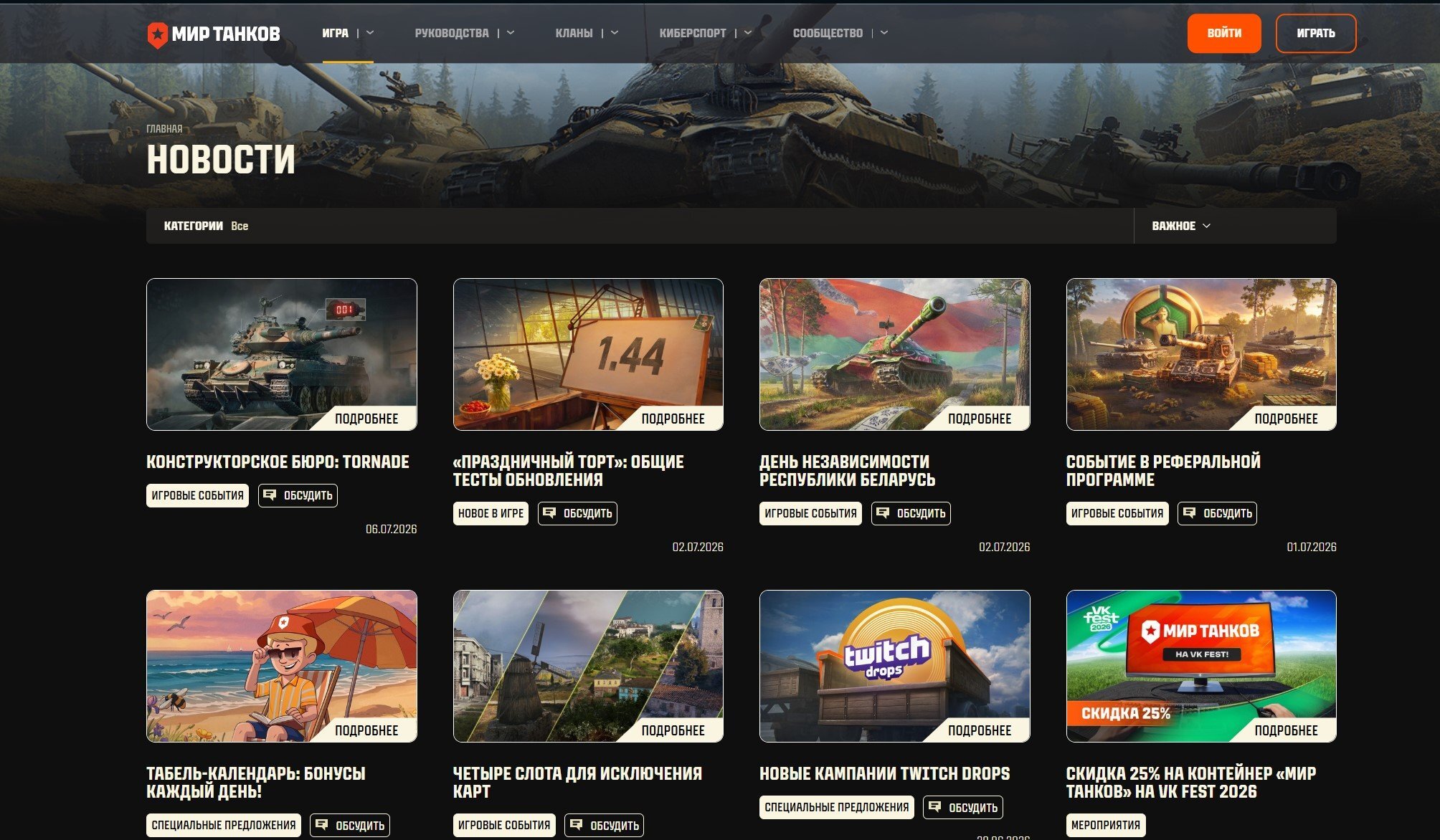Open the Кланы menu

[574, 33]
